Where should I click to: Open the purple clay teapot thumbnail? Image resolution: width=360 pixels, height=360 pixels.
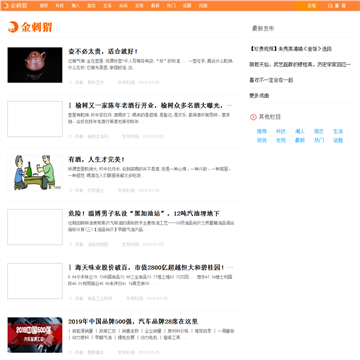pyautogui.click(x=35, y=65)
